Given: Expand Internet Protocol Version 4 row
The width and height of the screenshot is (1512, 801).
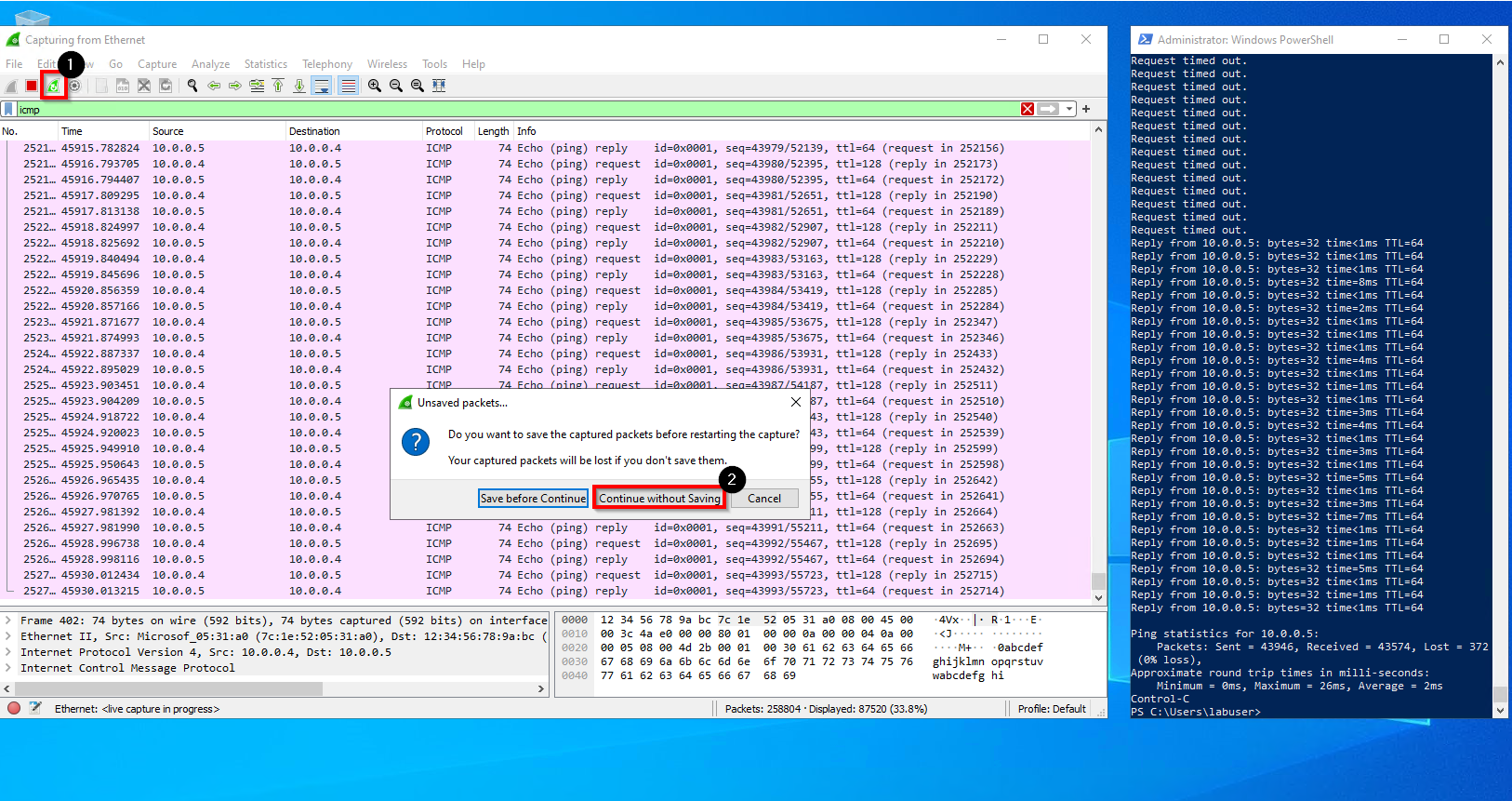Looking at the screenshot, I should pos(8,652).
